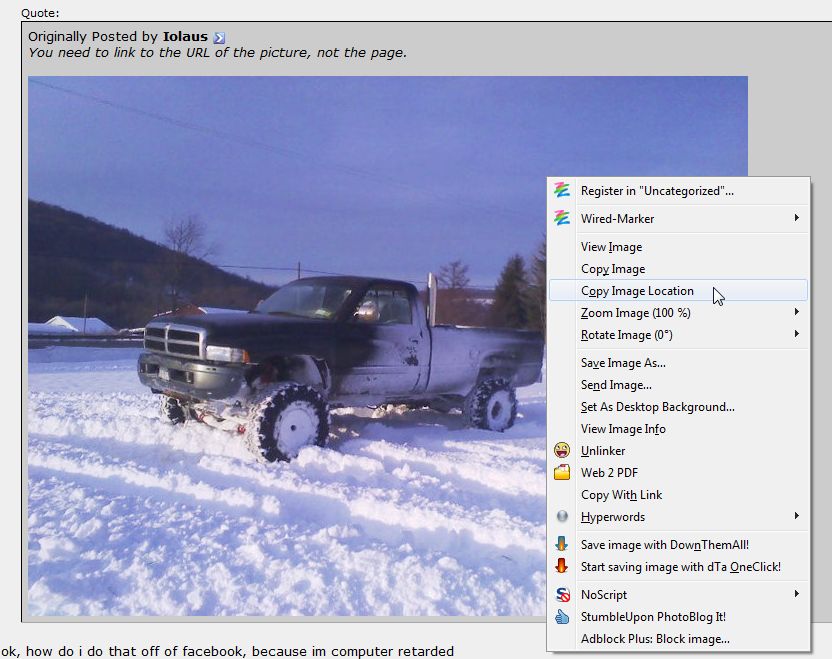Choose Web 2 PDF
832x659 pixels.
(x=678, y=473)
